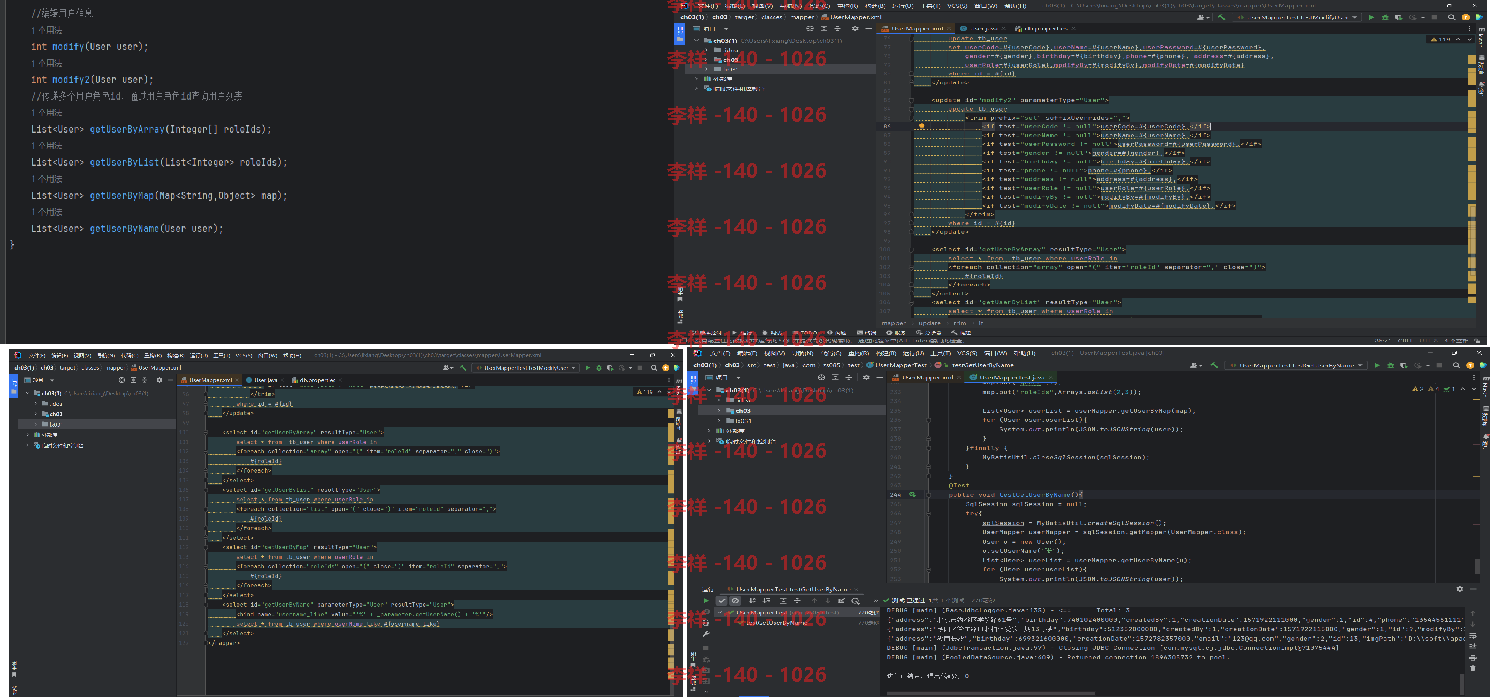
Task: Run the configuration in the bottom-right IDE window
Action: point(1377,365)
